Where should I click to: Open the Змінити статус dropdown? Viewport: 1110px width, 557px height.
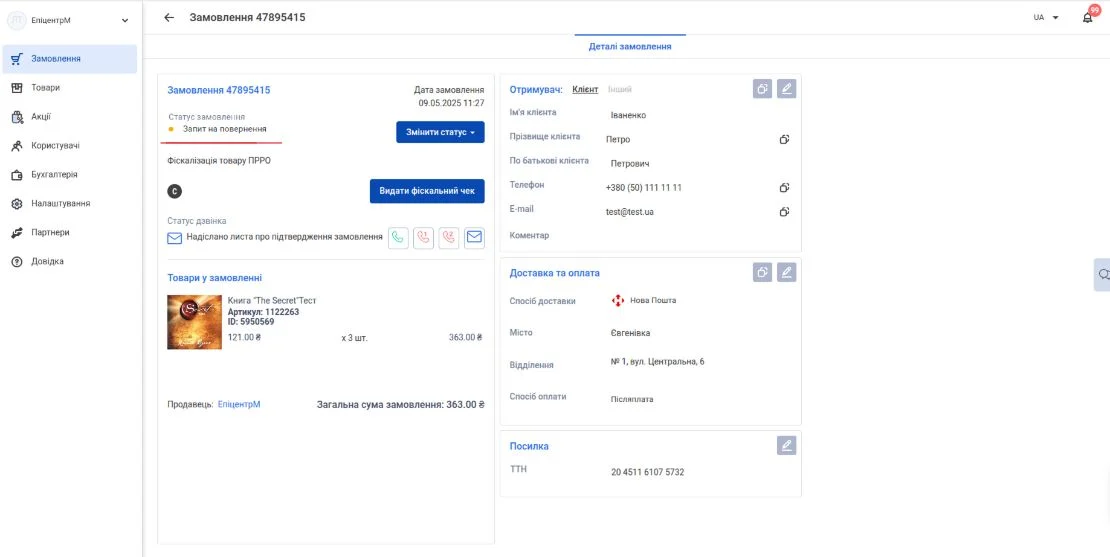click(440, 132)
